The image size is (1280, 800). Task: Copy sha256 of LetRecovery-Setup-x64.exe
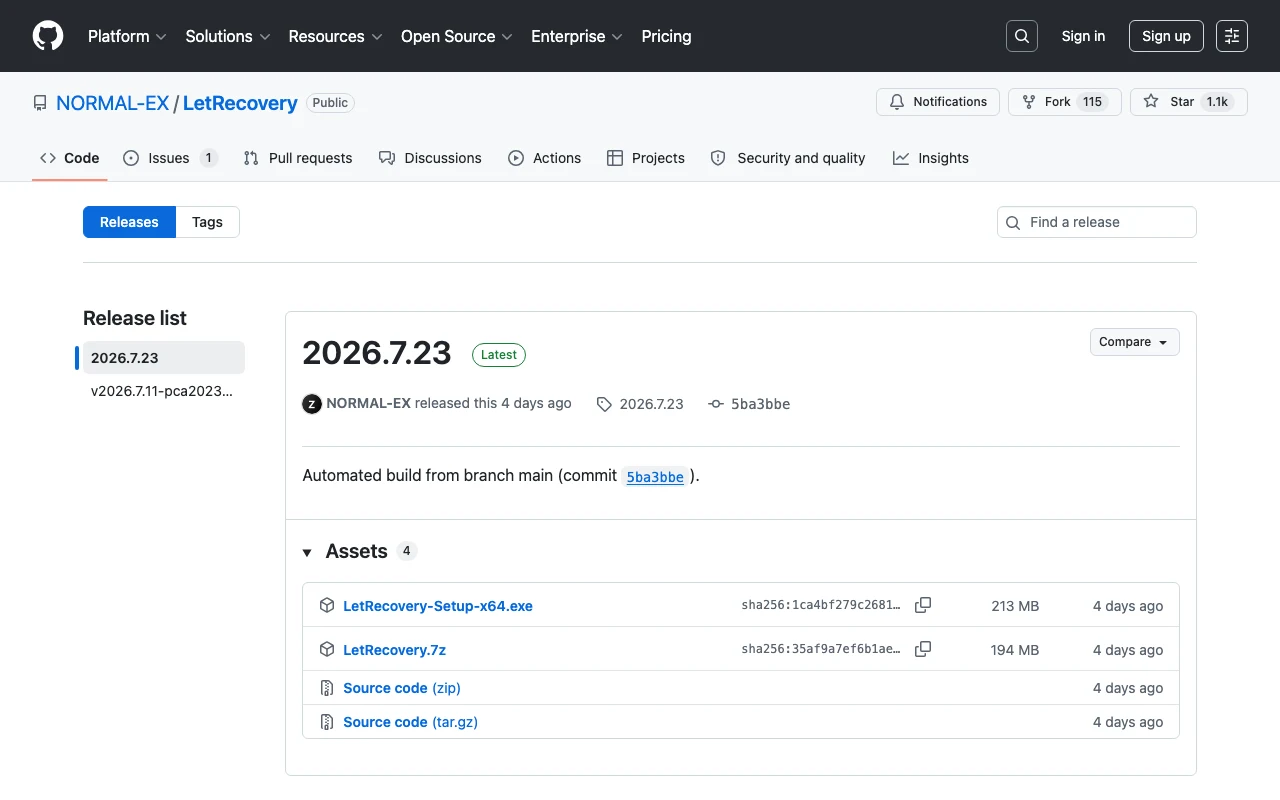[923, 605]
